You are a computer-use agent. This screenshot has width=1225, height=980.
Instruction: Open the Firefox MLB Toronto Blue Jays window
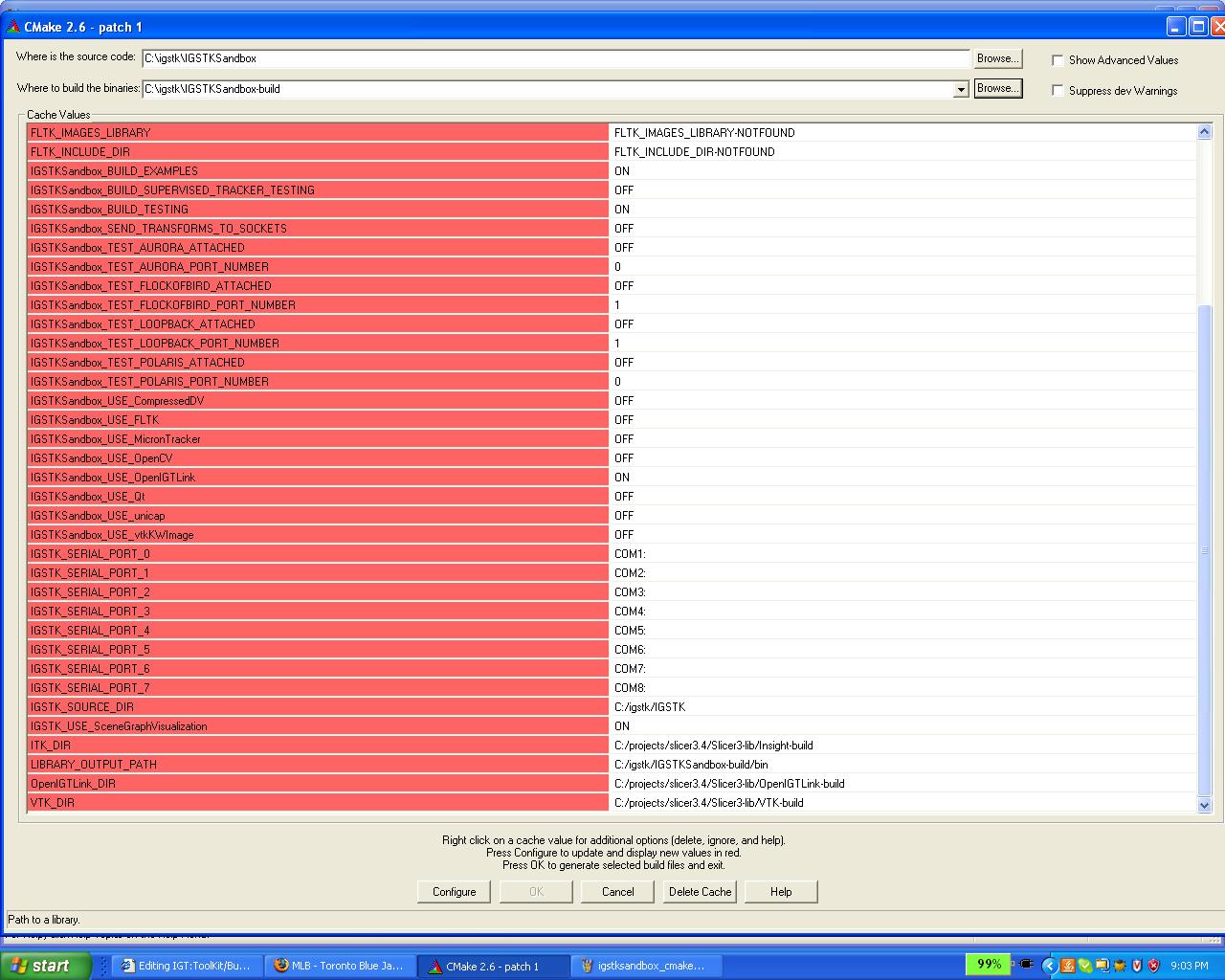pos(345,966)
